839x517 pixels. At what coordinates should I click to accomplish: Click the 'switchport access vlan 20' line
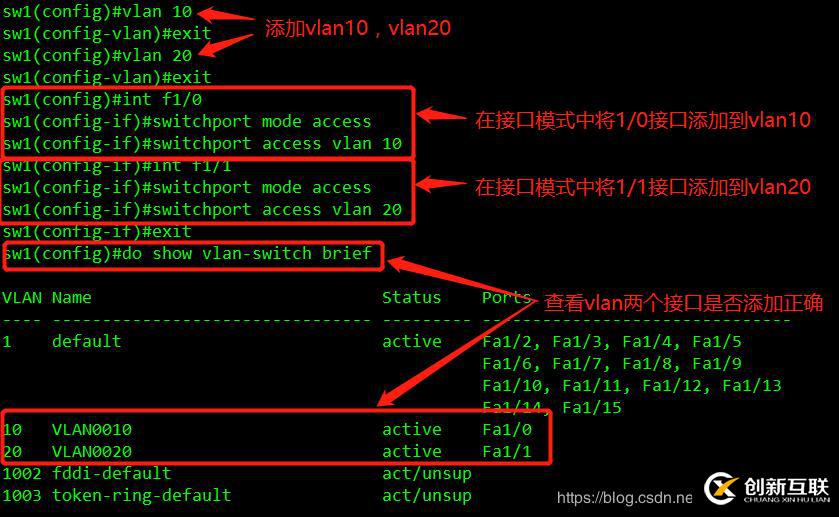click(x=202, y=209)
